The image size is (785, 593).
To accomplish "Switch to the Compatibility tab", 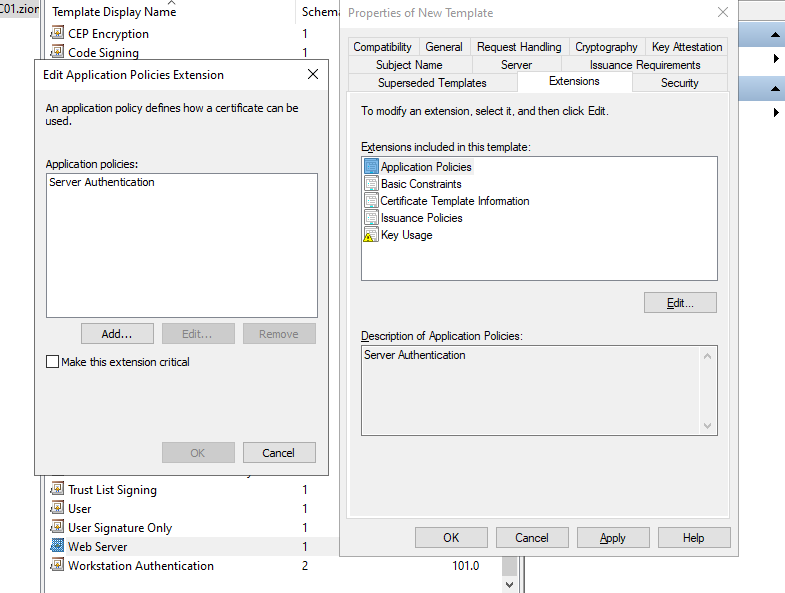I will (x=382, y=47).
